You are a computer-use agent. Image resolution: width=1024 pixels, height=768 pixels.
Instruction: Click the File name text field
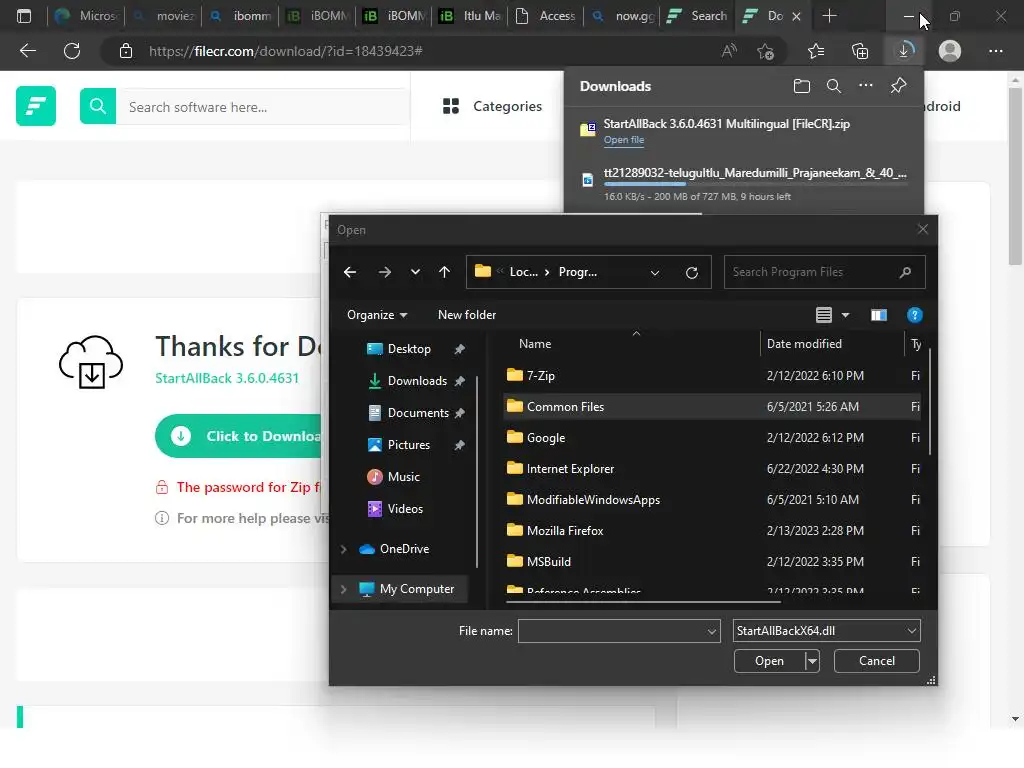click(x=612, y=632)
